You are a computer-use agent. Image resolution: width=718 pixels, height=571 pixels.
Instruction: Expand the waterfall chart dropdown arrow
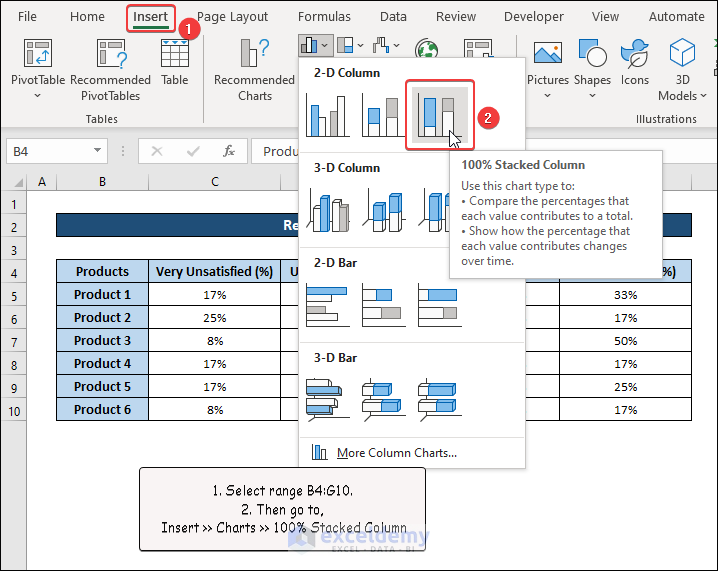point(397,45)
